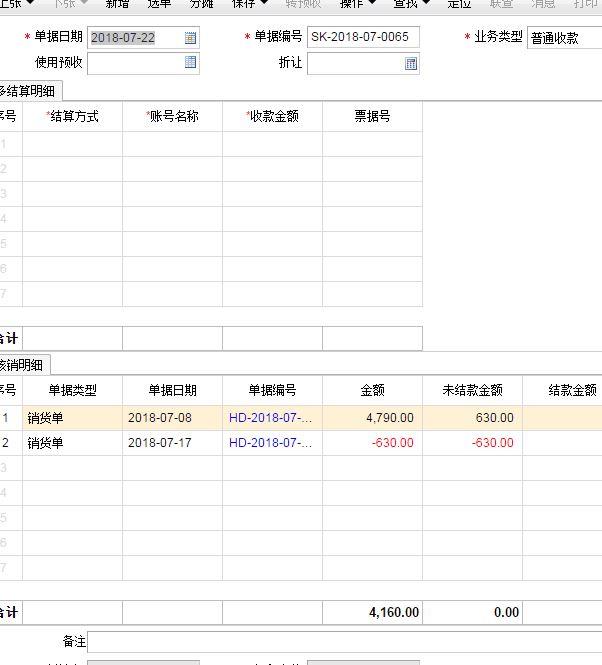Screen dimensions: 602x665
Task: Click the 单据编号 field SK-2018-07-0065
Action: coord(363,37)
